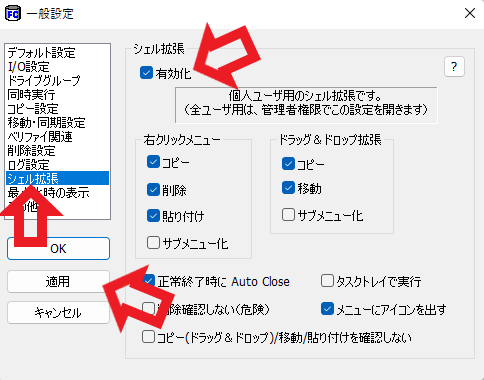Select ログ設定 in the settings list

(58, 165)
